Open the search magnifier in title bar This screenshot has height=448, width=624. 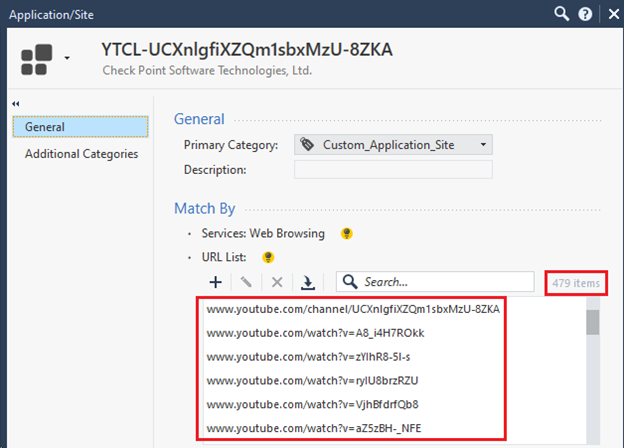562,14
